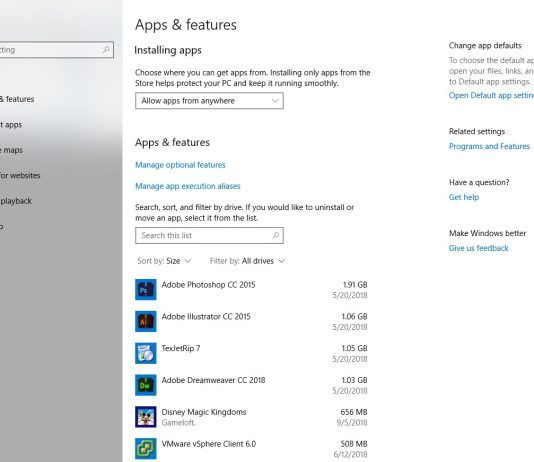The height and width of the screenshot is (462, 534).
Task: Focus the Search this list field
Action: (x=209, y=236)
